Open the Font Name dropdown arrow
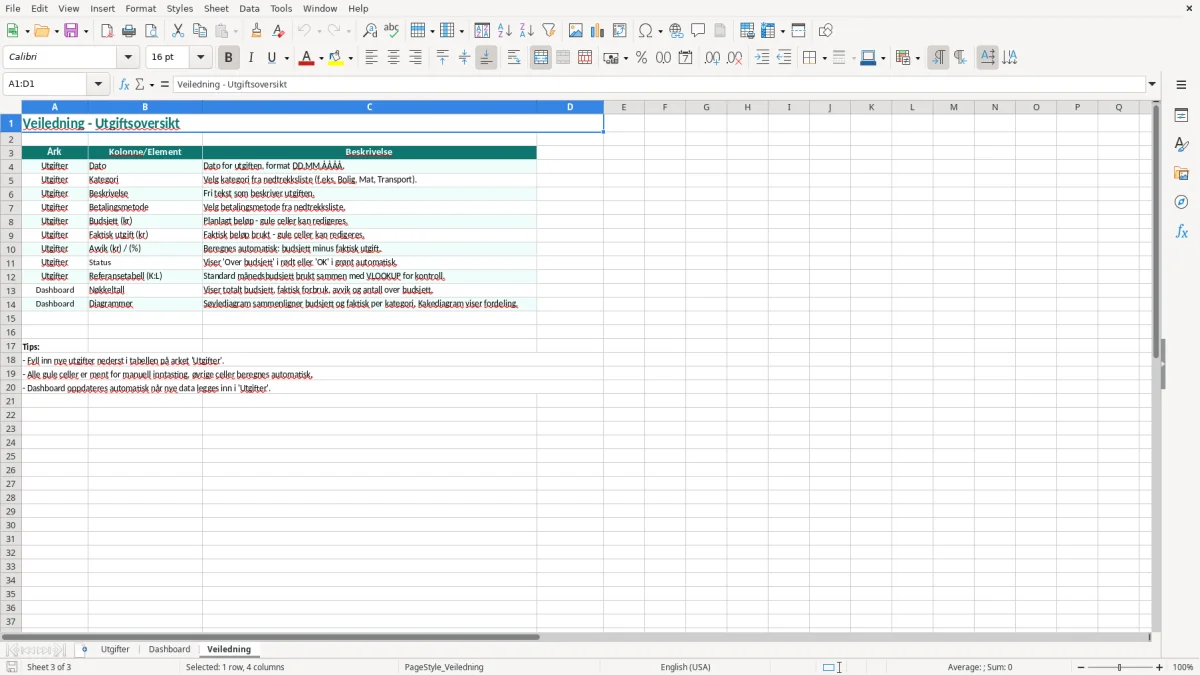 [x=128, y=57]
